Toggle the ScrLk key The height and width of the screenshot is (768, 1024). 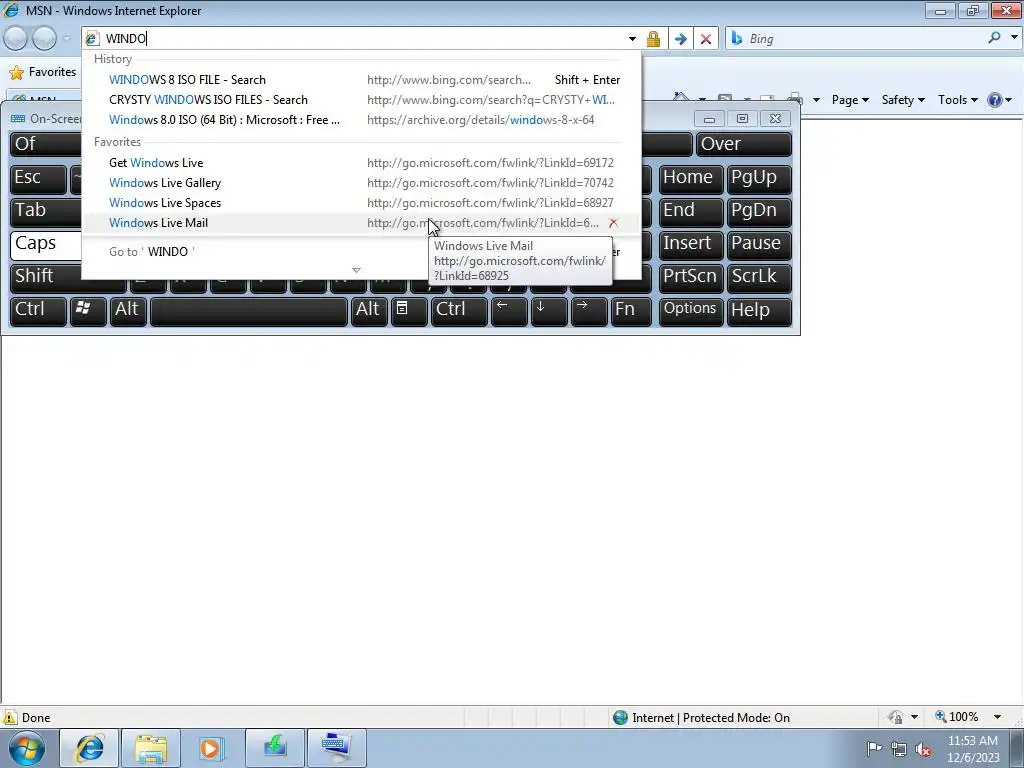click(759, 277)
